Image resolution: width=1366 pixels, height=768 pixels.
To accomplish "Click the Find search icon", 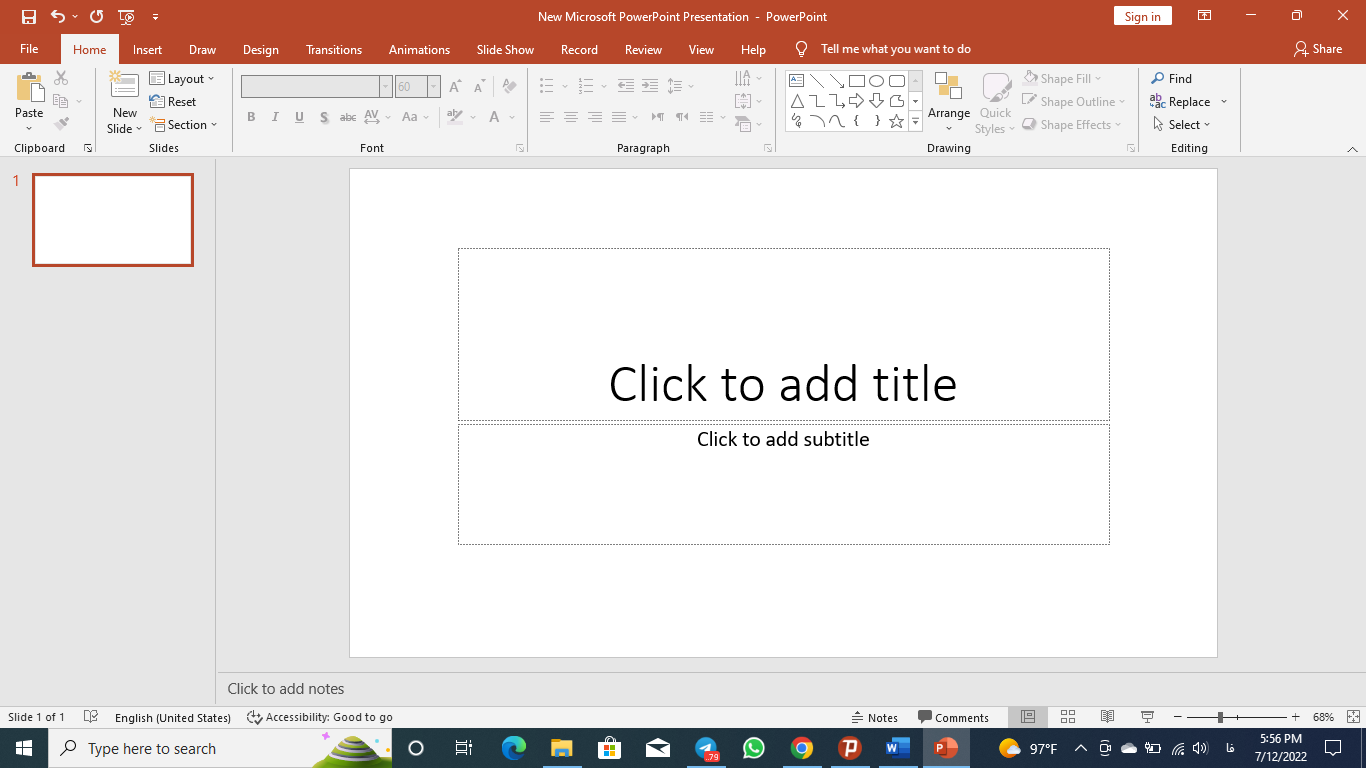I will tap(1158, 78).
